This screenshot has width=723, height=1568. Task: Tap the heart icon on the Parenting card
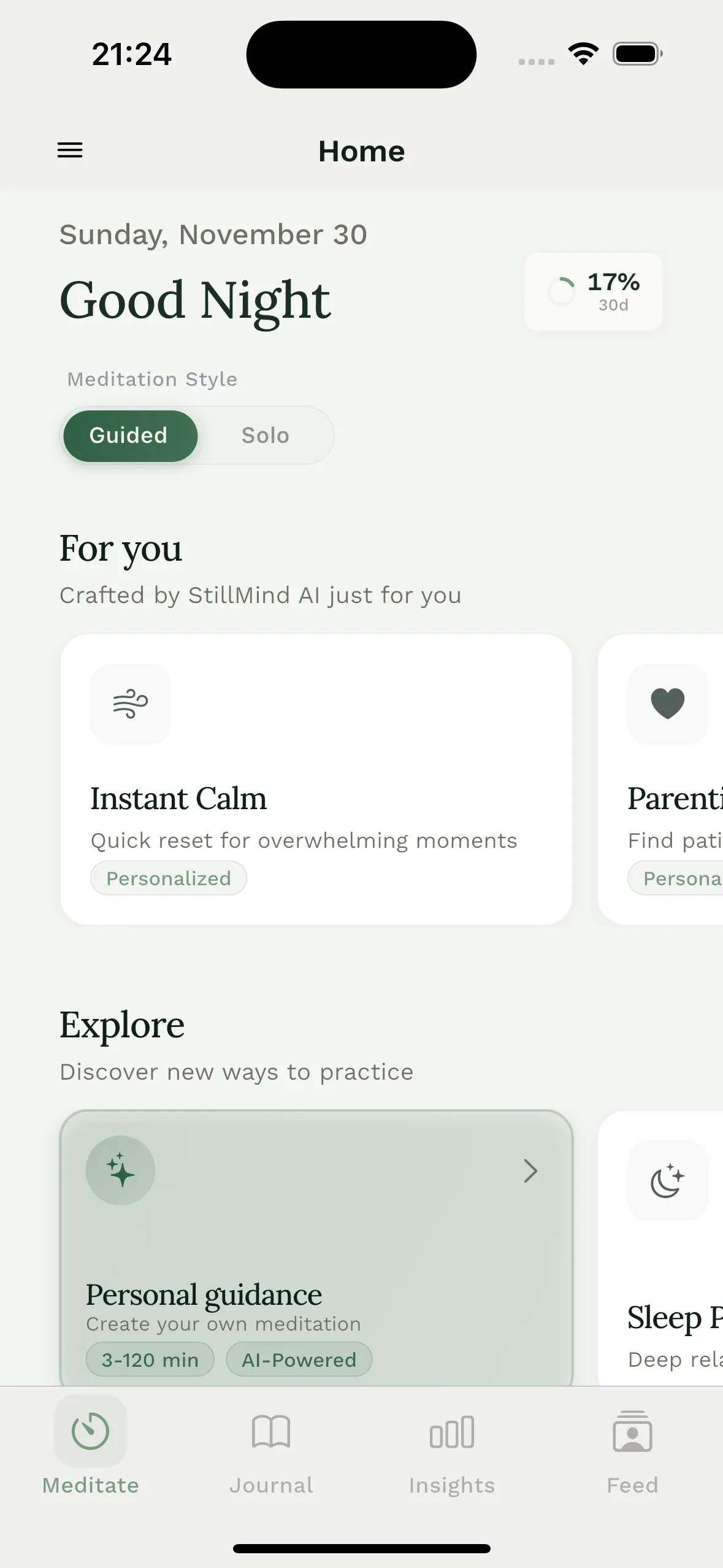(667, 704)
